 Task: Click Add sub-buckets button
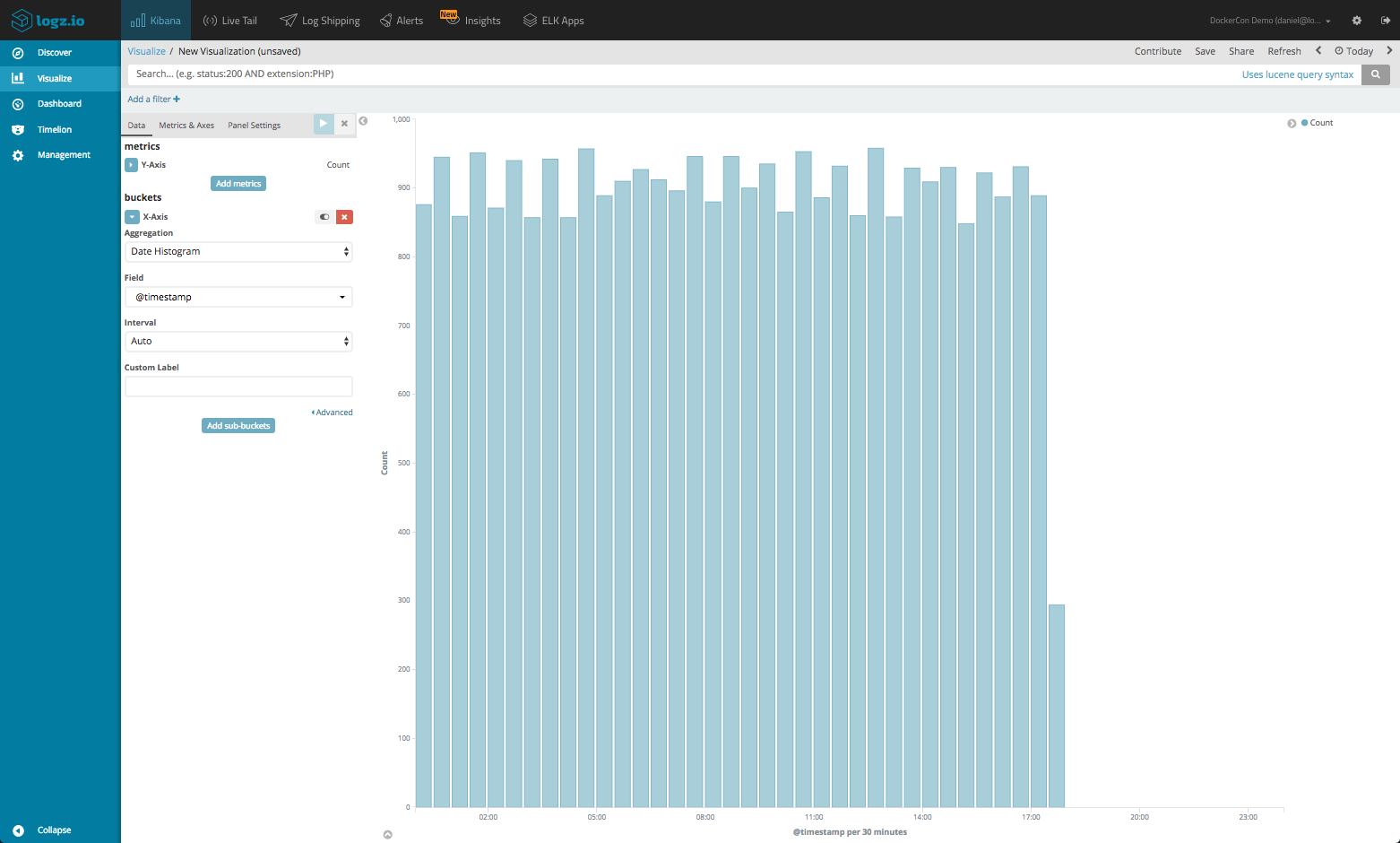coord(238,426)
